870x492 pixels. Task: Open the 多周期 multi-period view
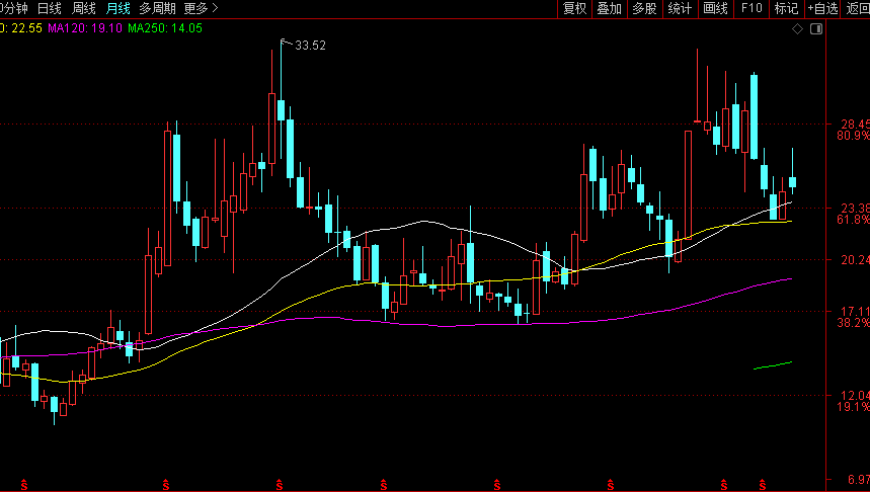pos(157,8)
